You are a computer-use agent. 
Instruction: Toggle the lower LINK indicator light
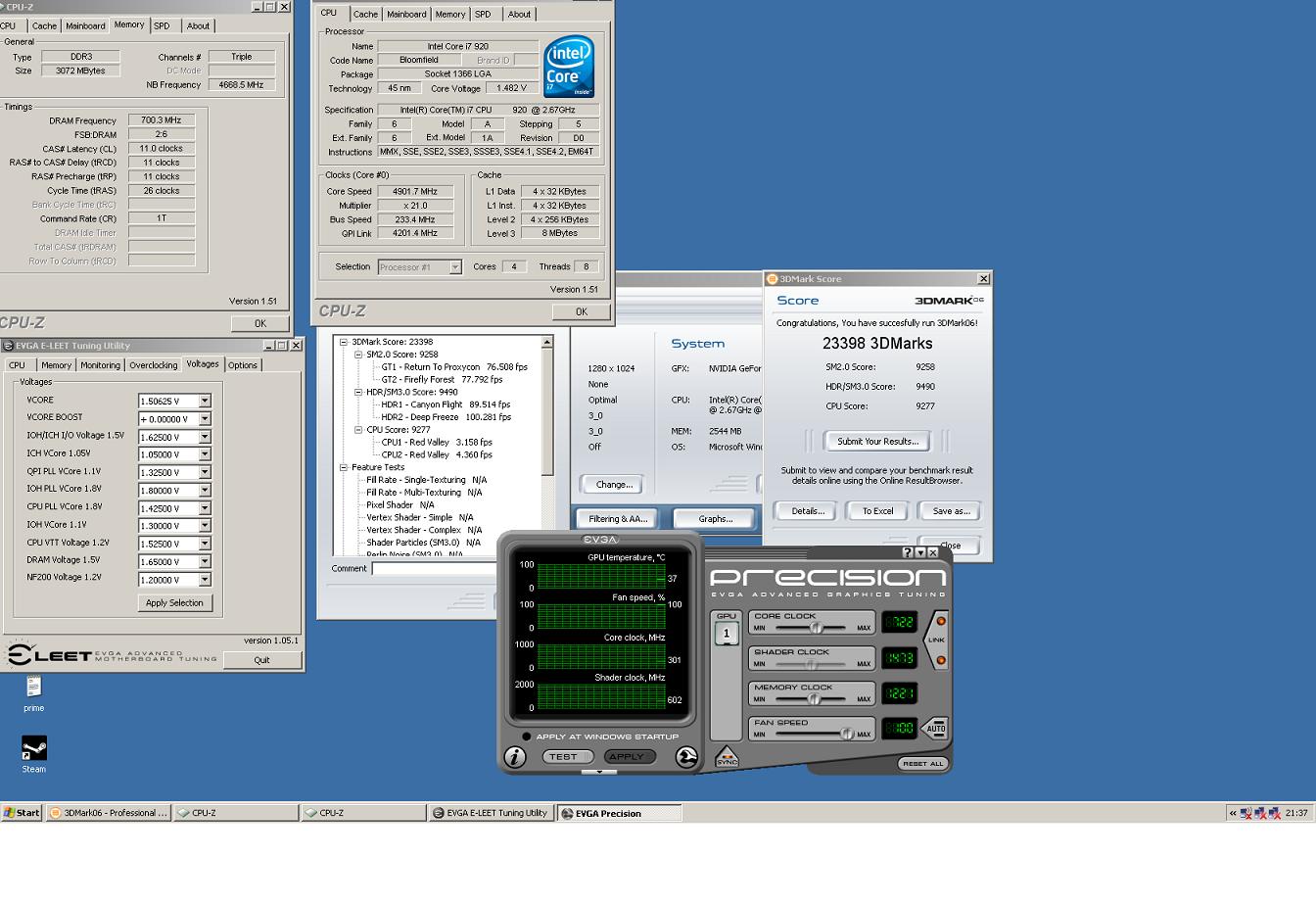941,660
